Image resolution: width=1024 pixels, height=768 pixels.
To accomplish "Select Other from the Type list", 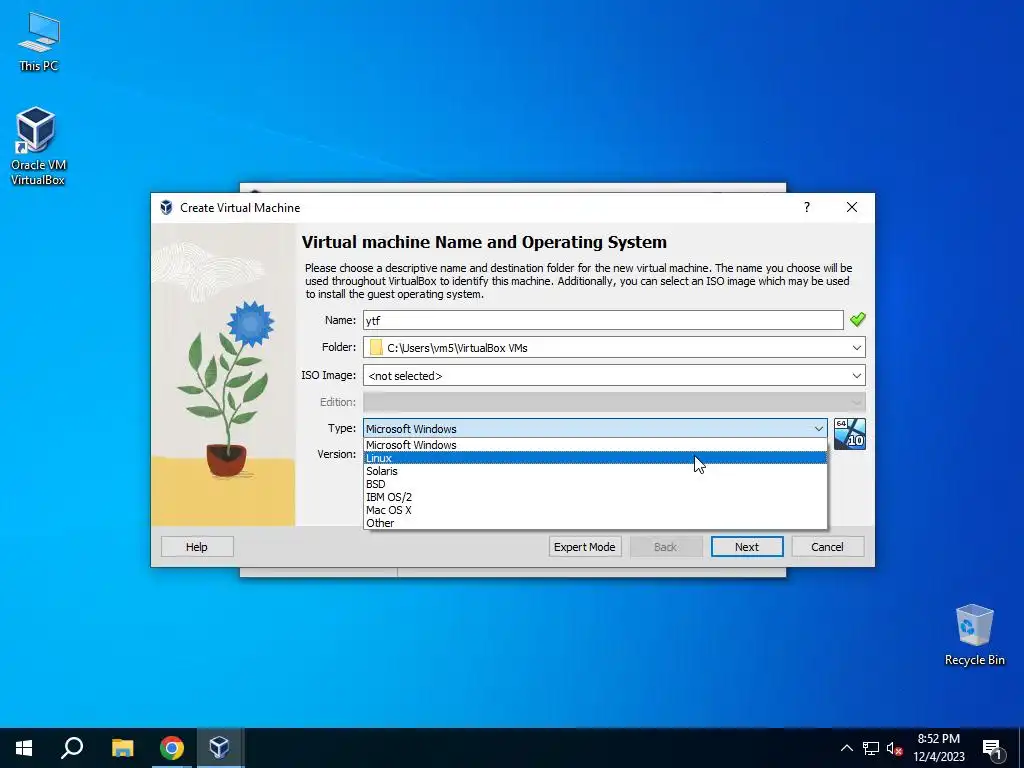I will (595, 523).
